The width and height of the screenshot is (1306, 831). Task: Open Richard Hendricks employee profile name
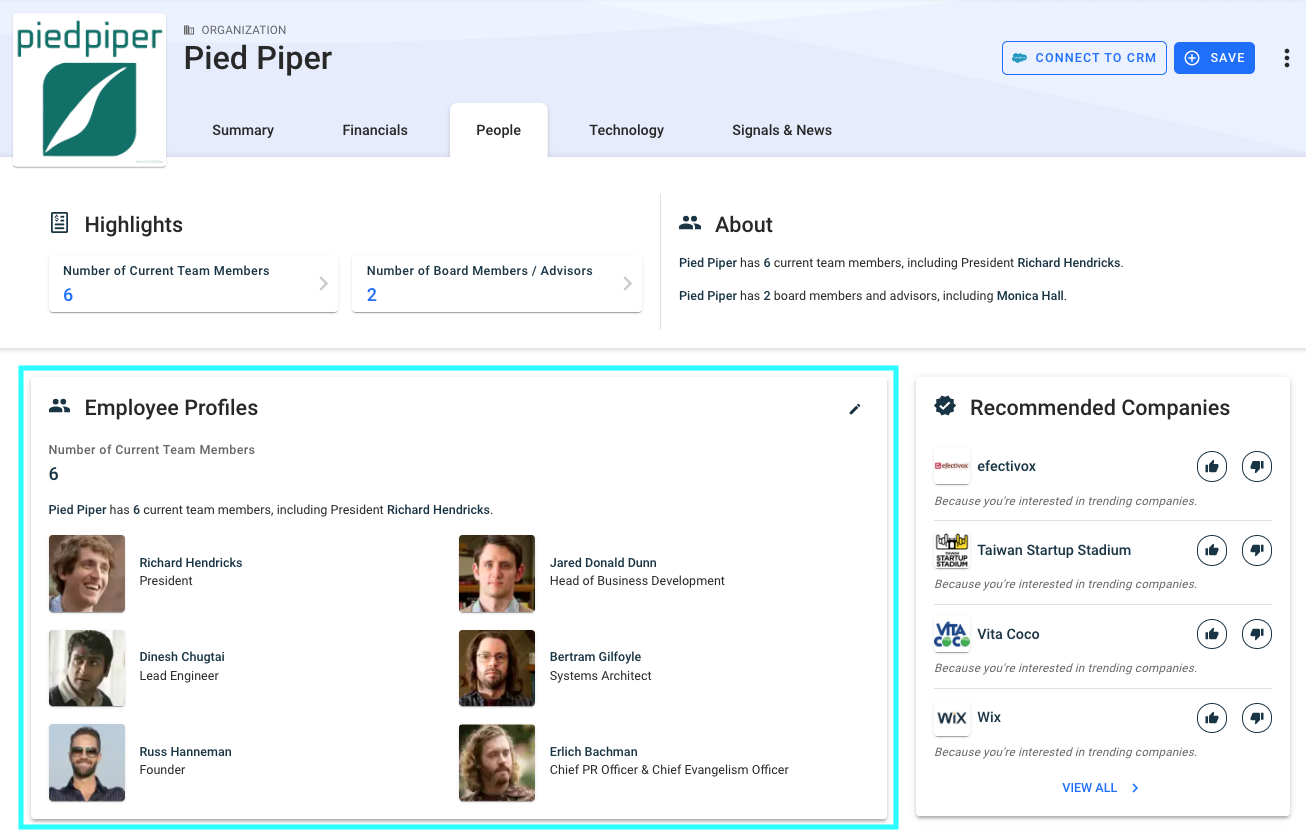click(x=191, y=563)
